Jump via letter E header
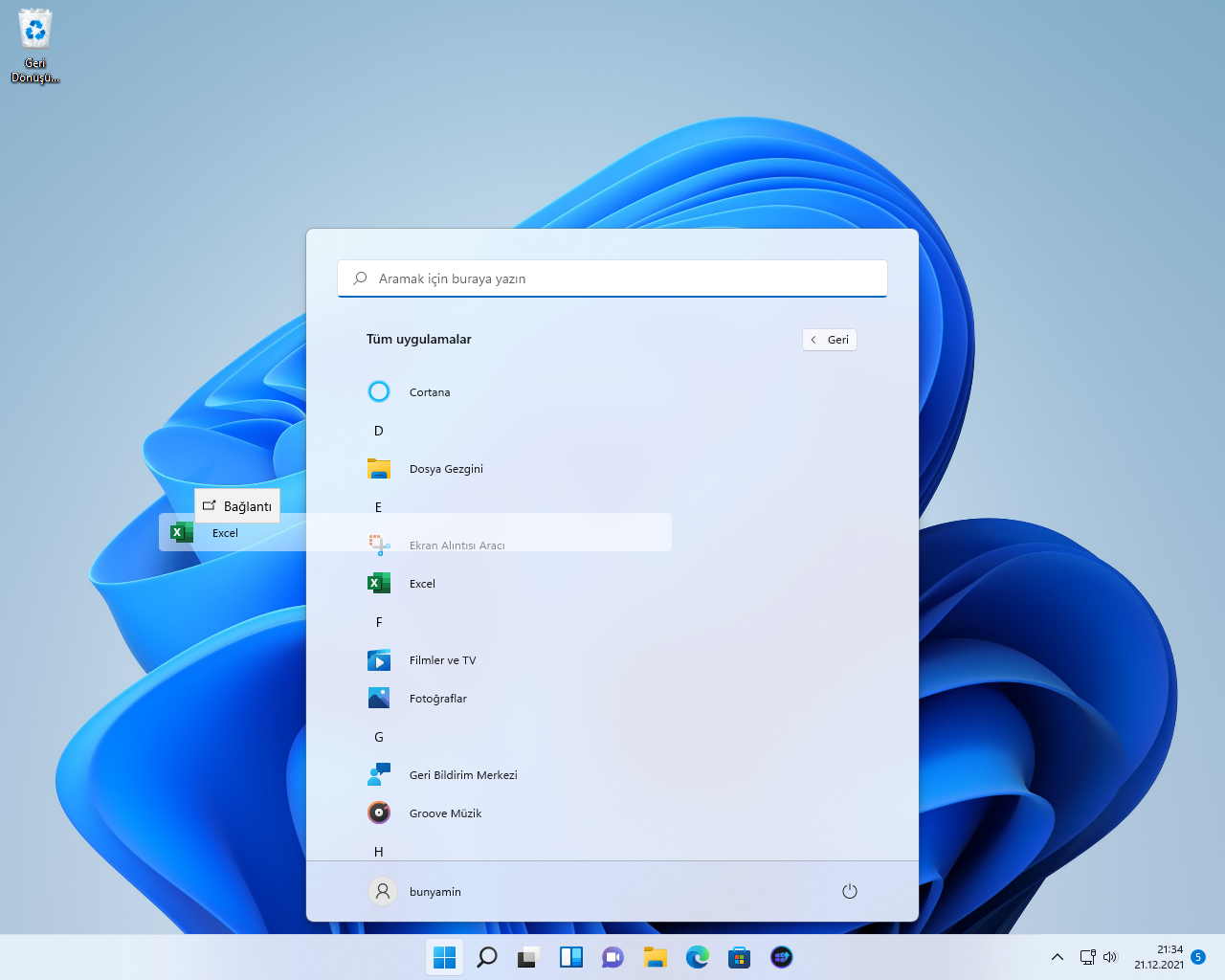 [x=379, y=507]
